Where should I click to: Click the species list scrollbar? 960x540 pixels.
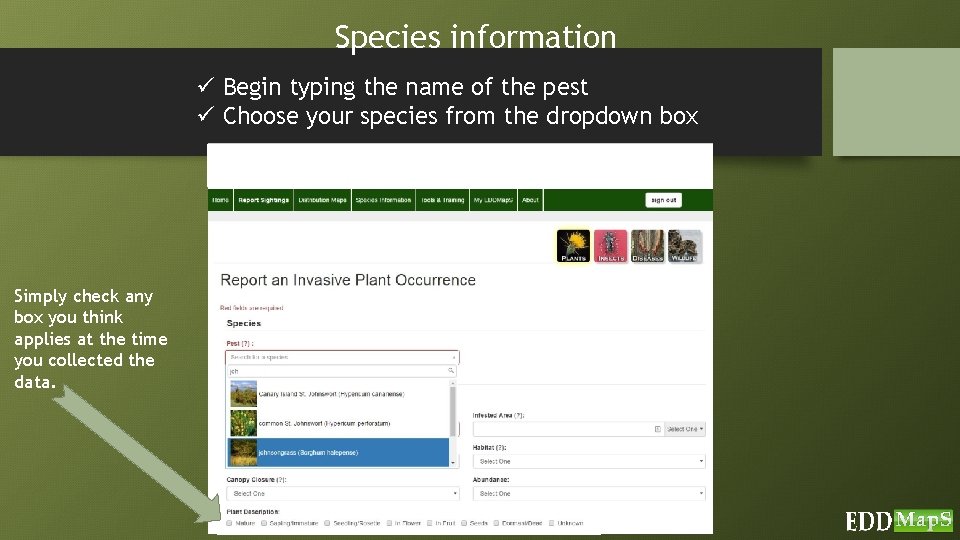coord(453,411)
